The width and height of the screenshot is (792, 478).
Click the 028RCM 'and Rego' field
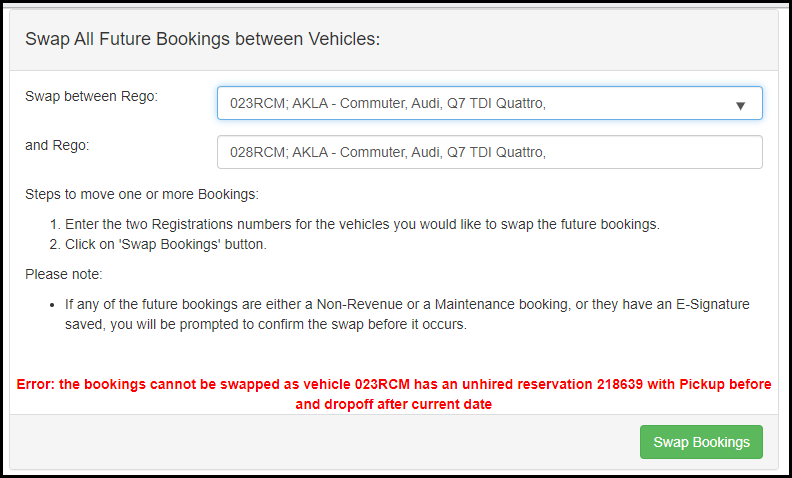point(489,152)
